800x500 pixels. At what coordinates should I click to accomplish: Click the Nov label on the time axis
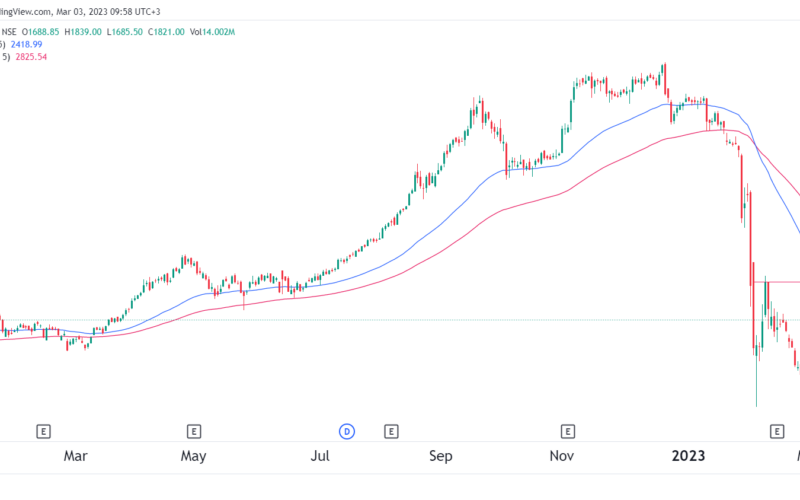coord(562,457)
